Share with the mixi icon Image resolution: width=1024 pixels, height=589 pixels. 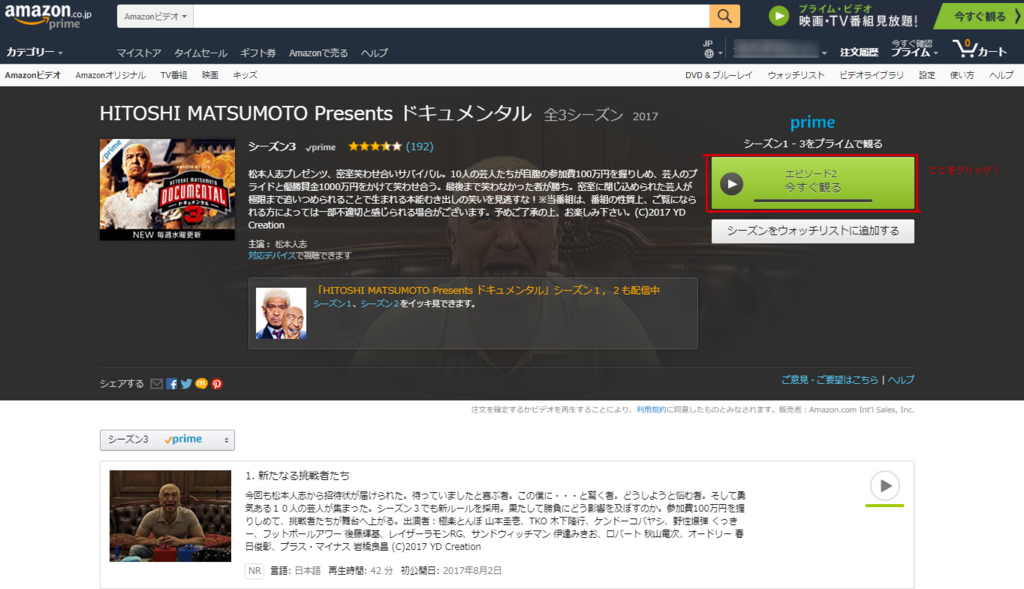click(x=201, y=384)
